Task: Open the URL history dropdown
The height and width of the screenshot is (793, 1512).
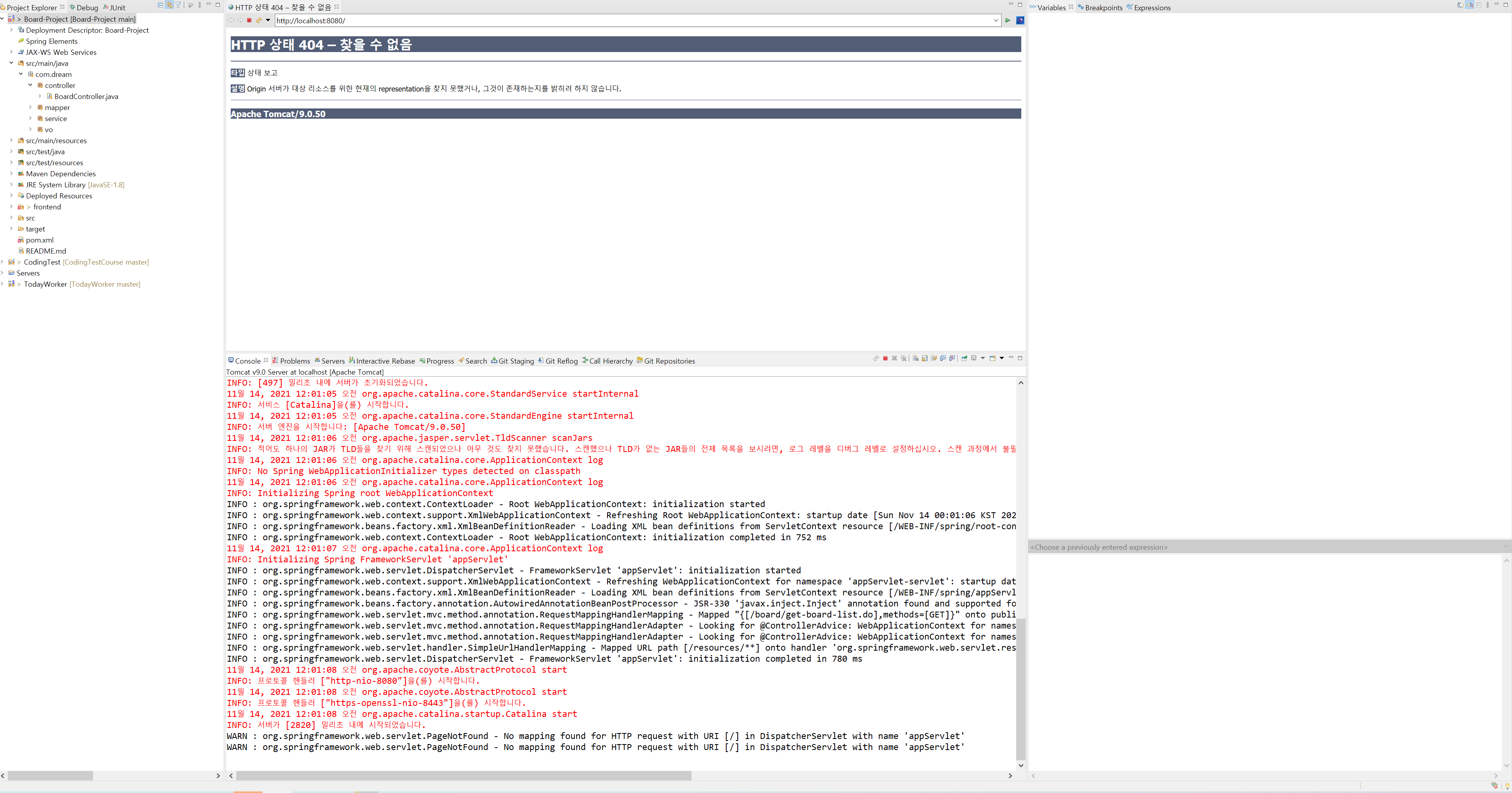Action: point(996,21)
